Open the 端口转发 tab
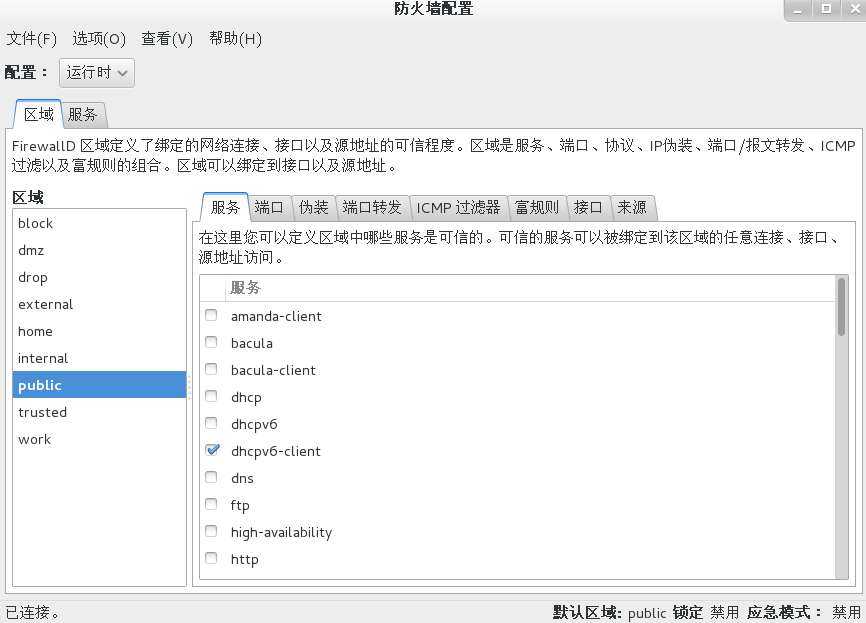The width and height of the screenshot is (866, 623). coord(372,208)
